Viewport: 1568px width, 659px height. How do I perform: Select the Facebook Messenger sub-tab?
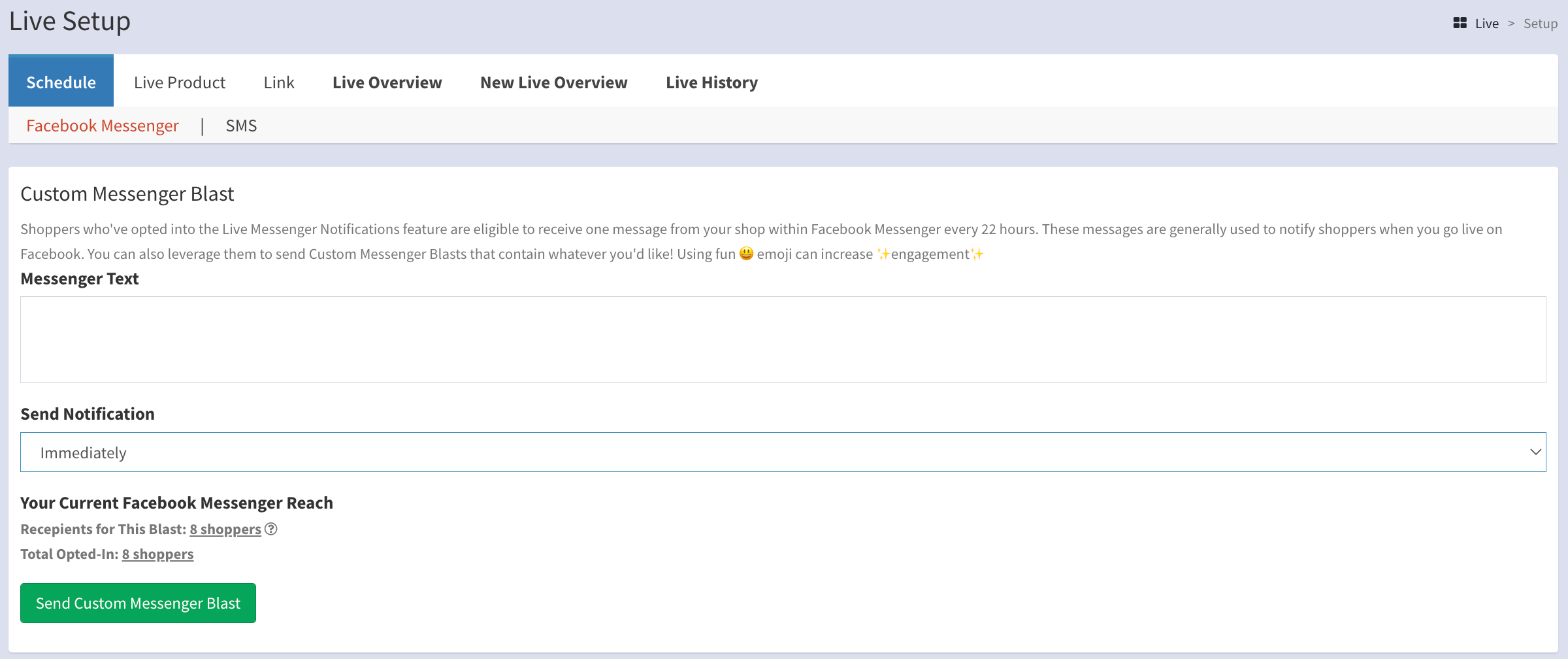pos(103,126)
